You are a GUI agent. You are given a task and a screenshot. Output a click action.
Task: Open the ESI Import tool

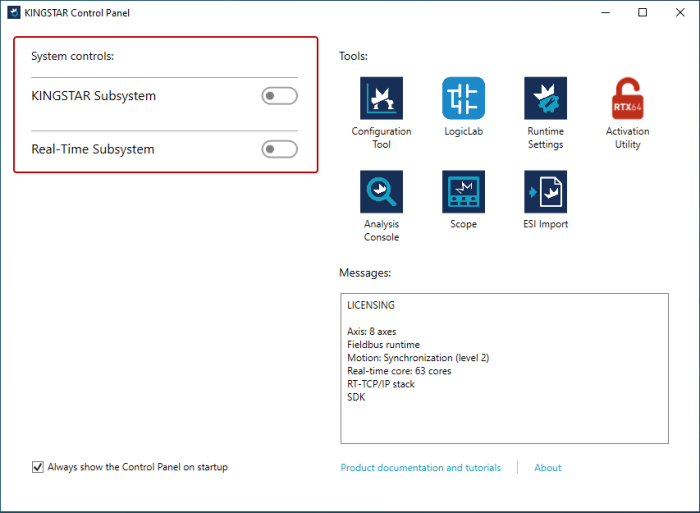(x=546, y=192)
